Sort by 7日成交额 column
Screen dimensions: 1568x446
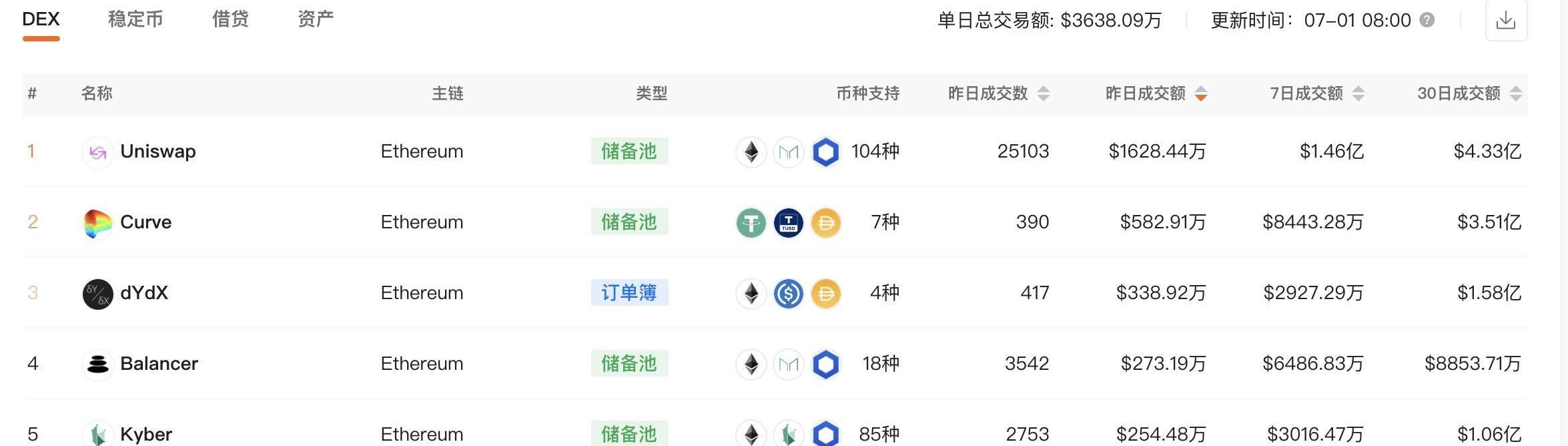[x=1317, y=93]
